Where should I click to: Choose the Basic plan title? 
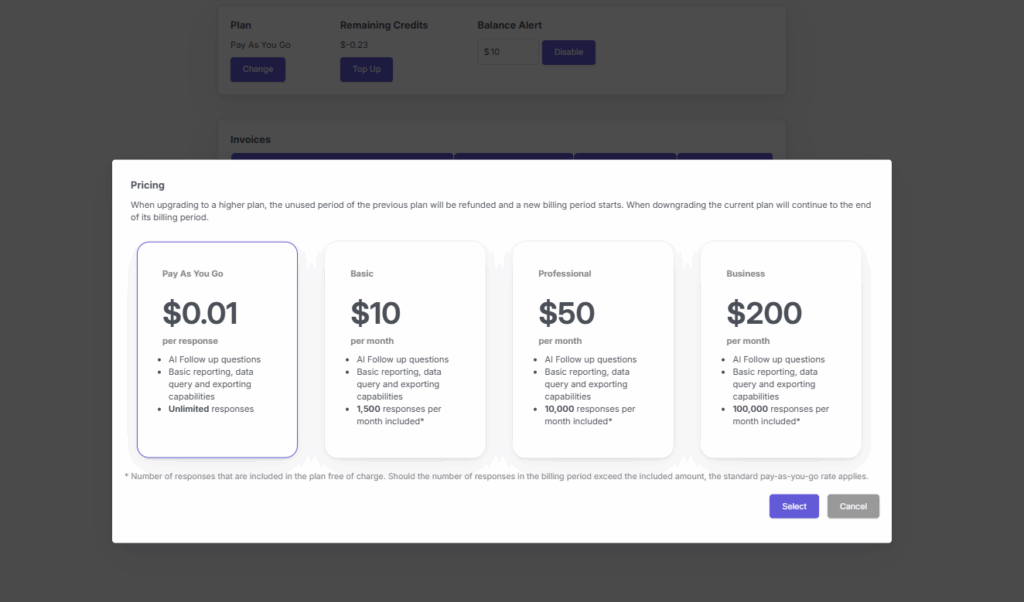click(x=362, y=274)
